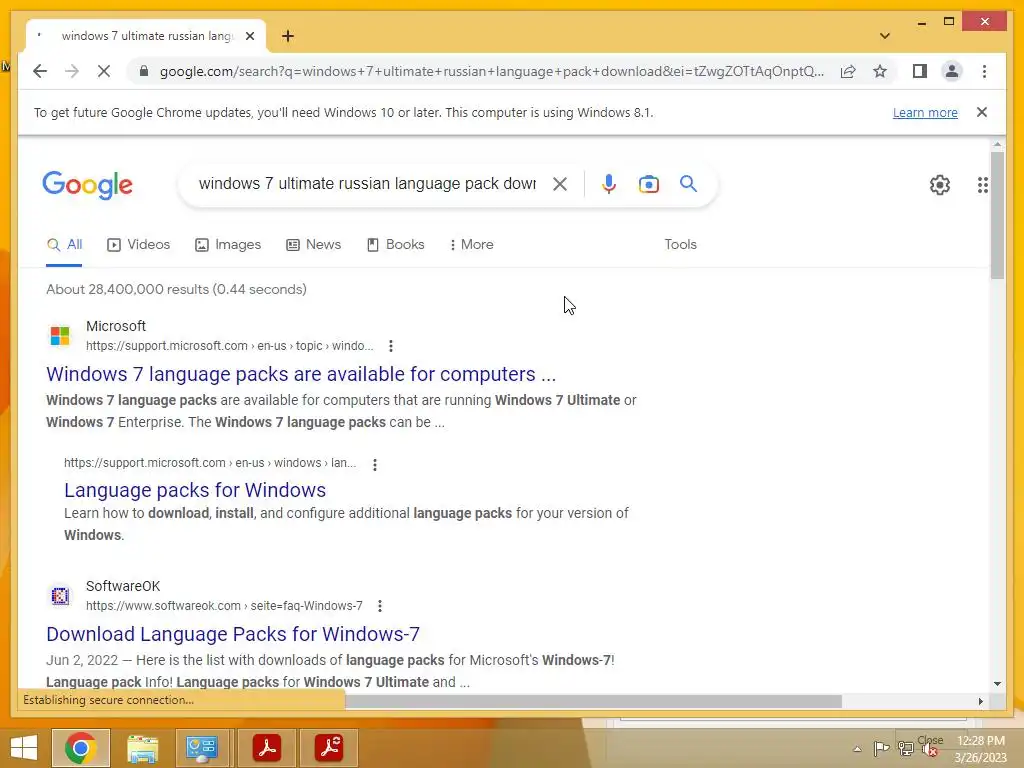The width and height of the screenshot is (1024, 768).
Task: Open Action Center flag icon
Action: coord(881,748)
